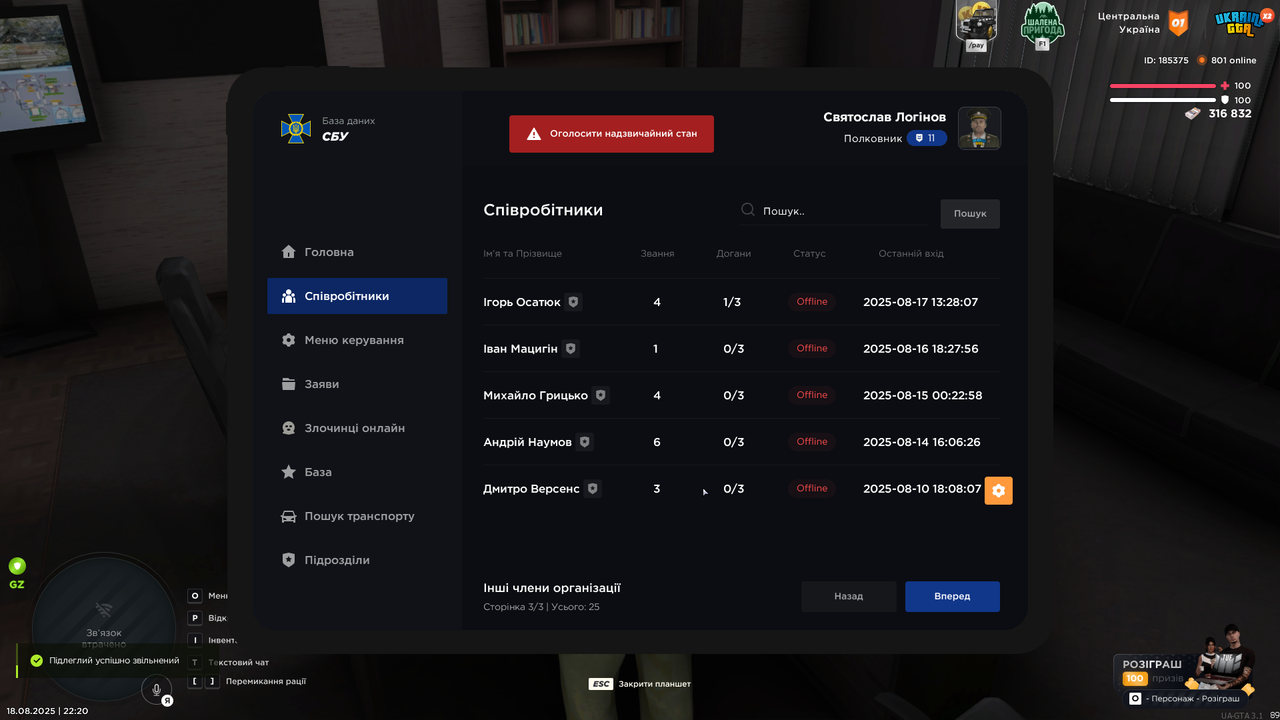Open Пошук транспорту section

point(357,516)
